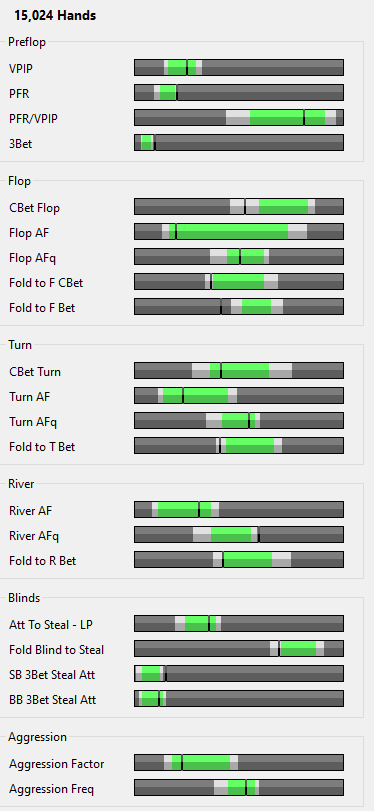The image size is (374, 811).
Task: Select the Aggression Factor bar
Action: point(239,762)
